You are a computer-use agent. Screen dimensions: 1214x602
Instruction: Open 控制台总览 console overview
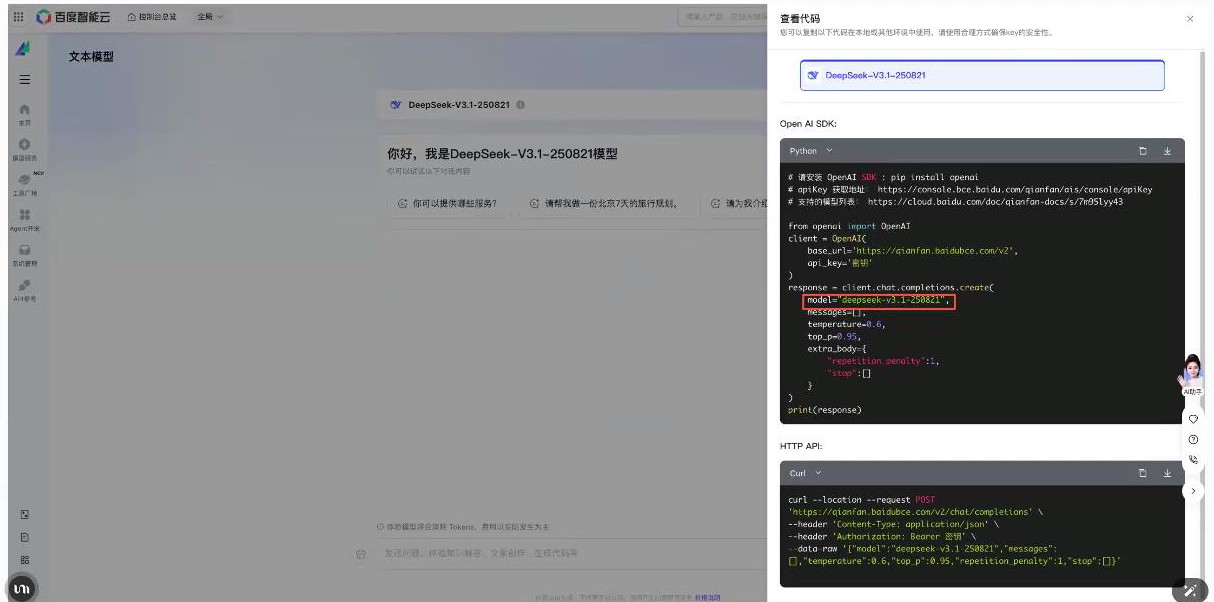pos(152,17)
